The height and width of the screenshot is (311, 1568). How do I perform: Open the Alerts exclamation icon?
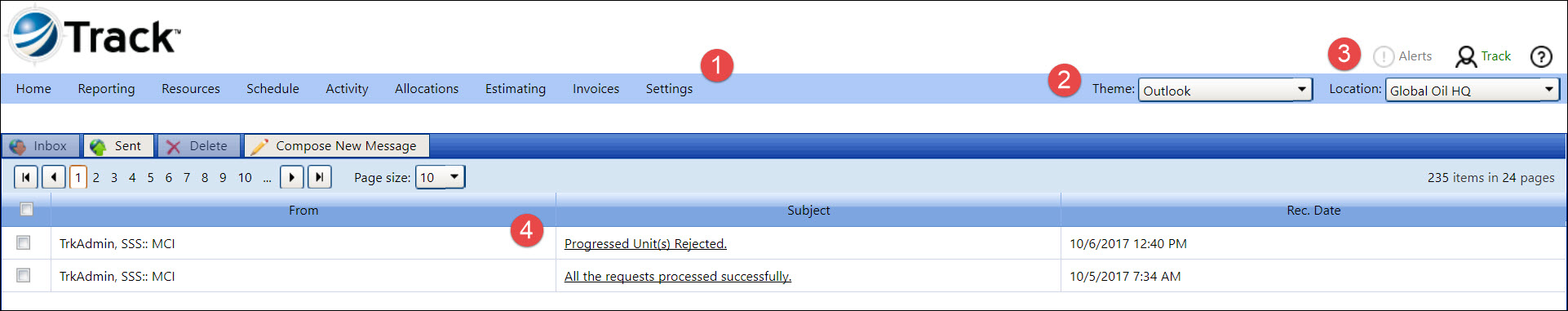pyautogui.click(x=1383, y=56)
